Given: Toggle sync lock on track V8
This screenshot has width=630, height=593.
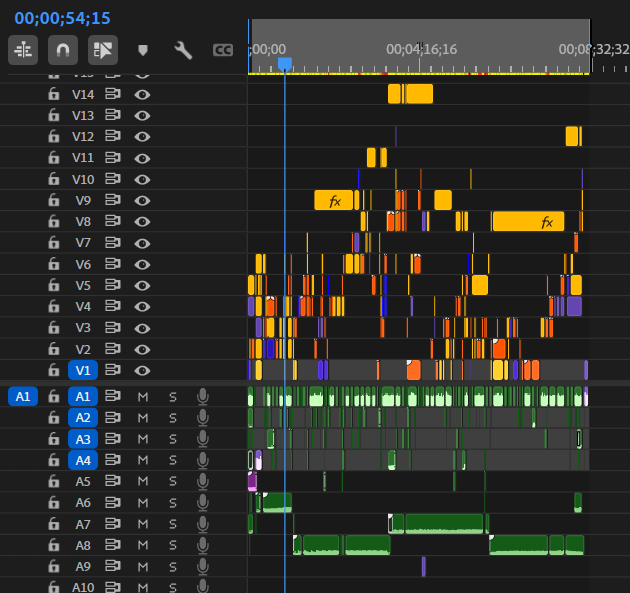Looking at the screenshot, I should pyautogui.click(x=113, y=221).
